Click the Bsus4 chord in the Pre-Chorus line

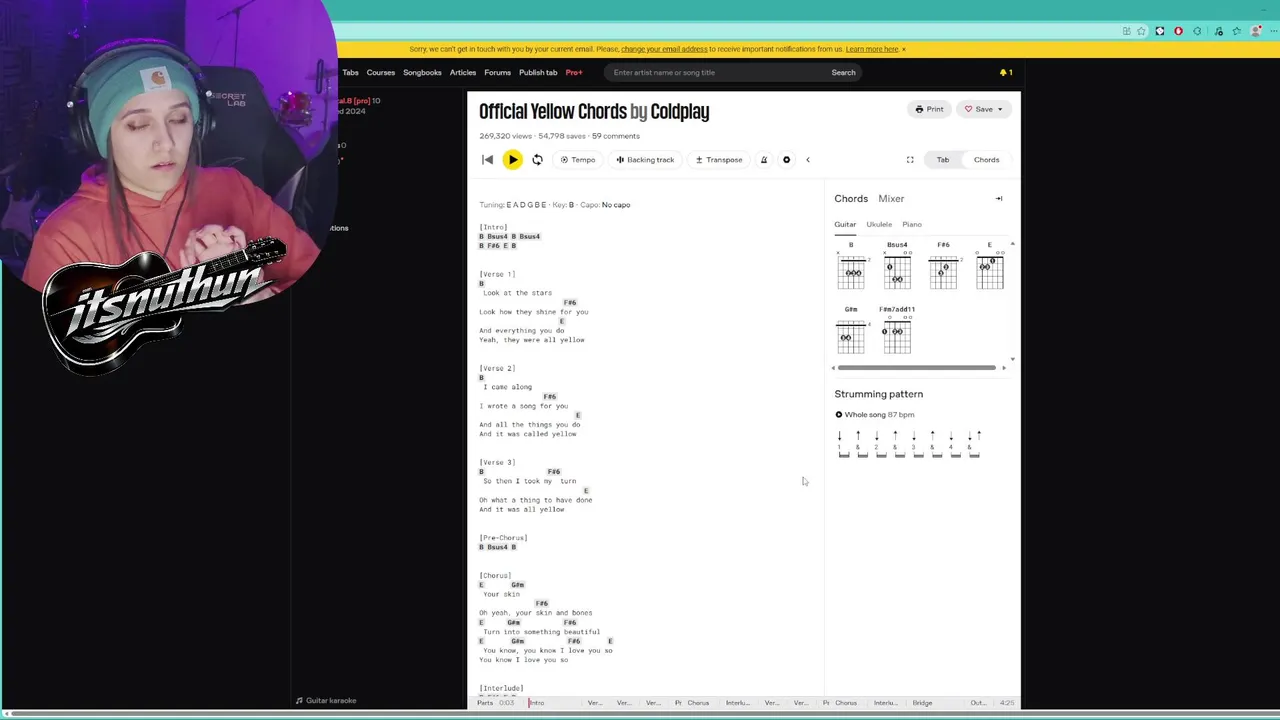[497, 547]
